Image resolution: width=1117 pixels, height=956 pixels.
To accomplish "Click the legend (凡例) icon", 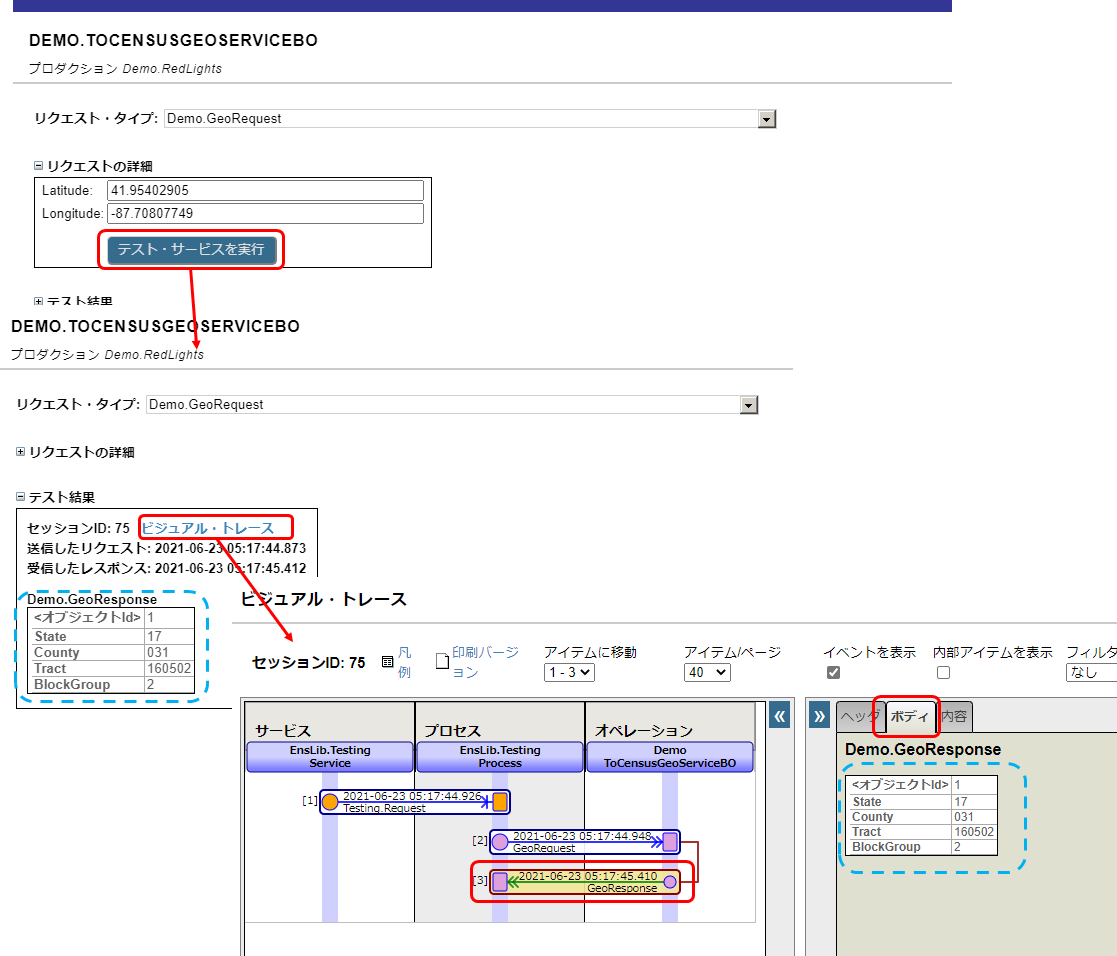I will [x=387, y=662].
